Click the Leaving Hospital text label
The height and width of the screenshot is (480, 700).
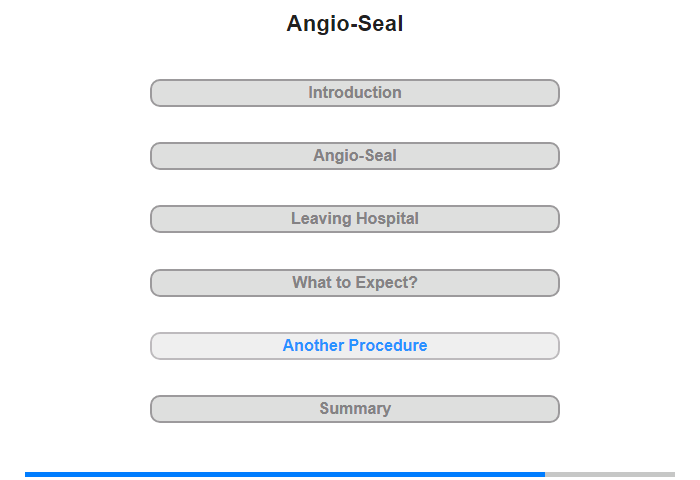(x=355, y=219)
